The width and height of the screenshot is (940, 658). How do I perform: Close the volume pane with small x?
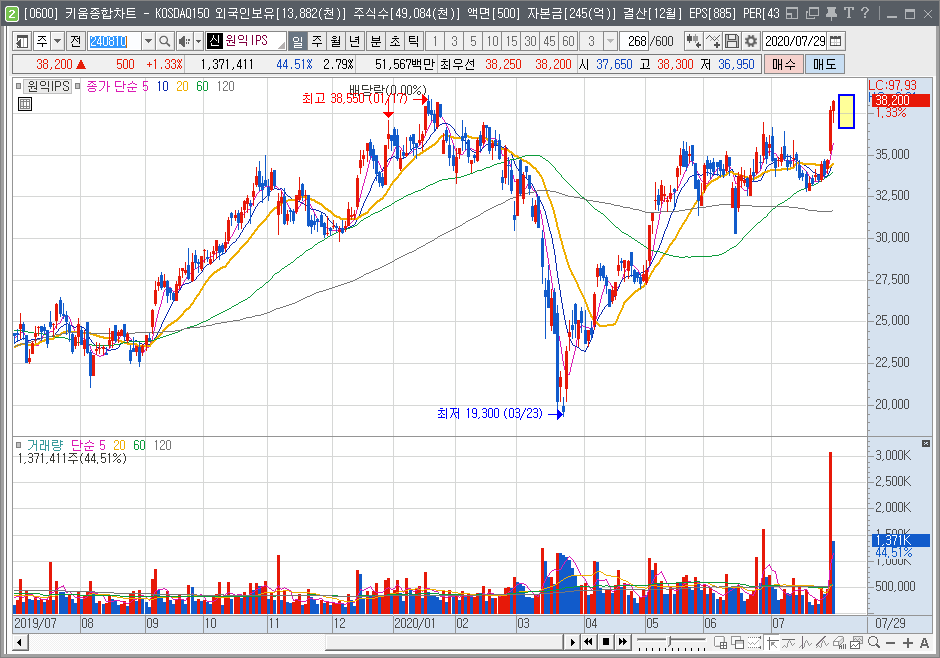tap(926, 443)
